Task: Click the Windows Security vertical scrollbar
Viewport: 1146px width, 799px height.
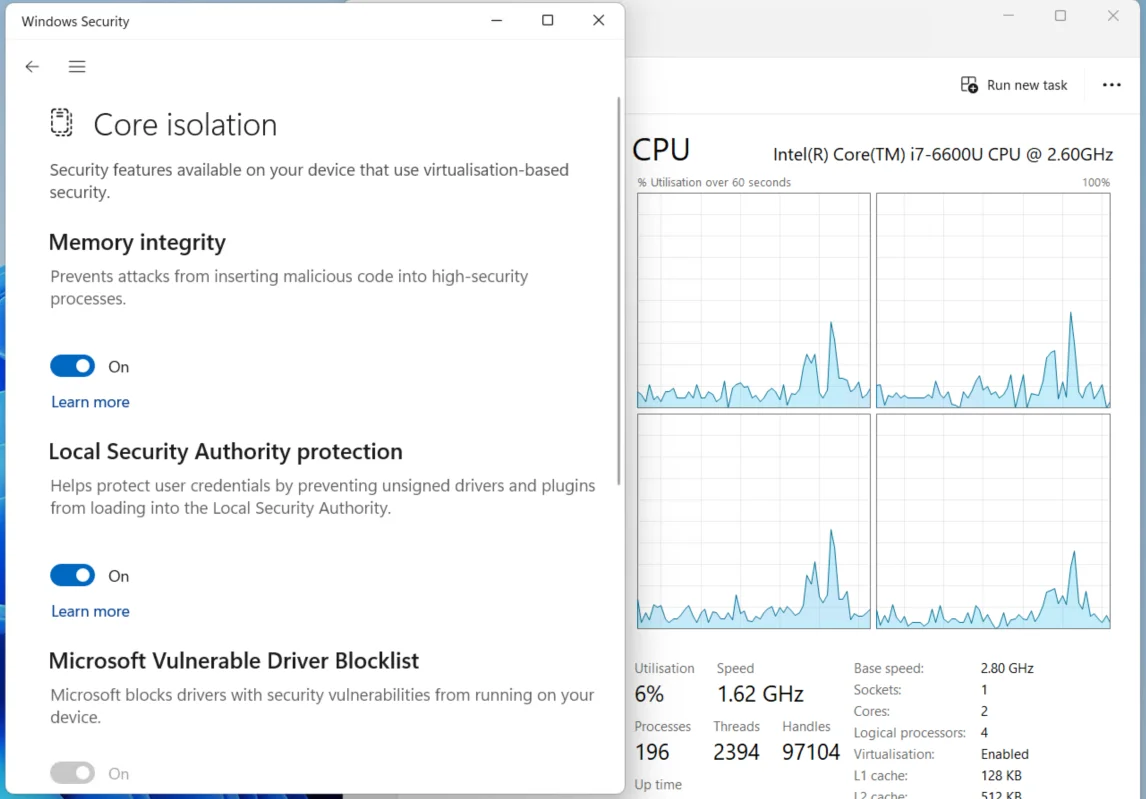Action: tap(618, 291)
